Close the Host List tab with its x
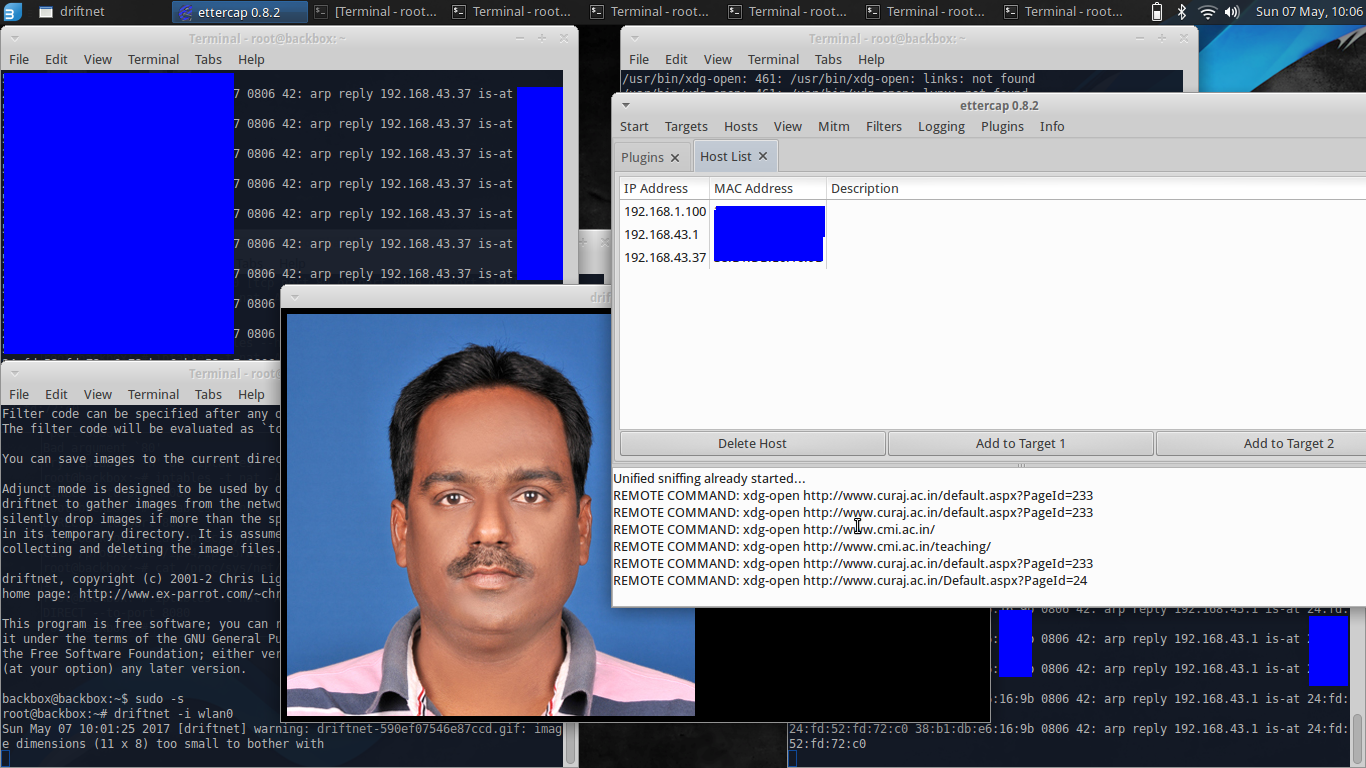The height and width of the screenshot is (768, 1366). (x=763, y=156)
